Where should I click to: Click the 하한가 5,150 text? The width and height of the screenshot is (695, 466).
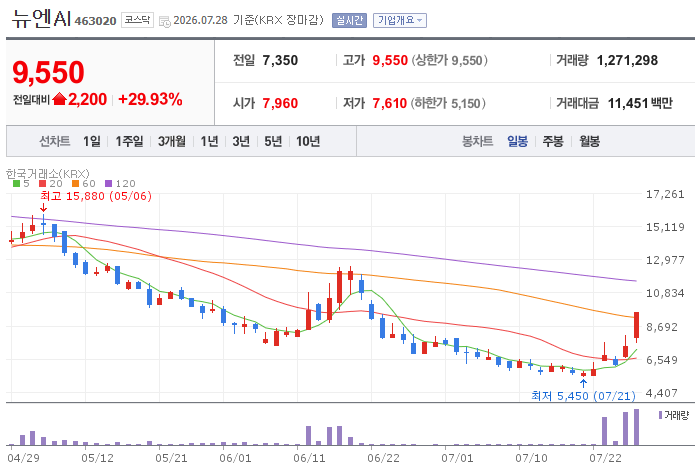pos(448,103)
